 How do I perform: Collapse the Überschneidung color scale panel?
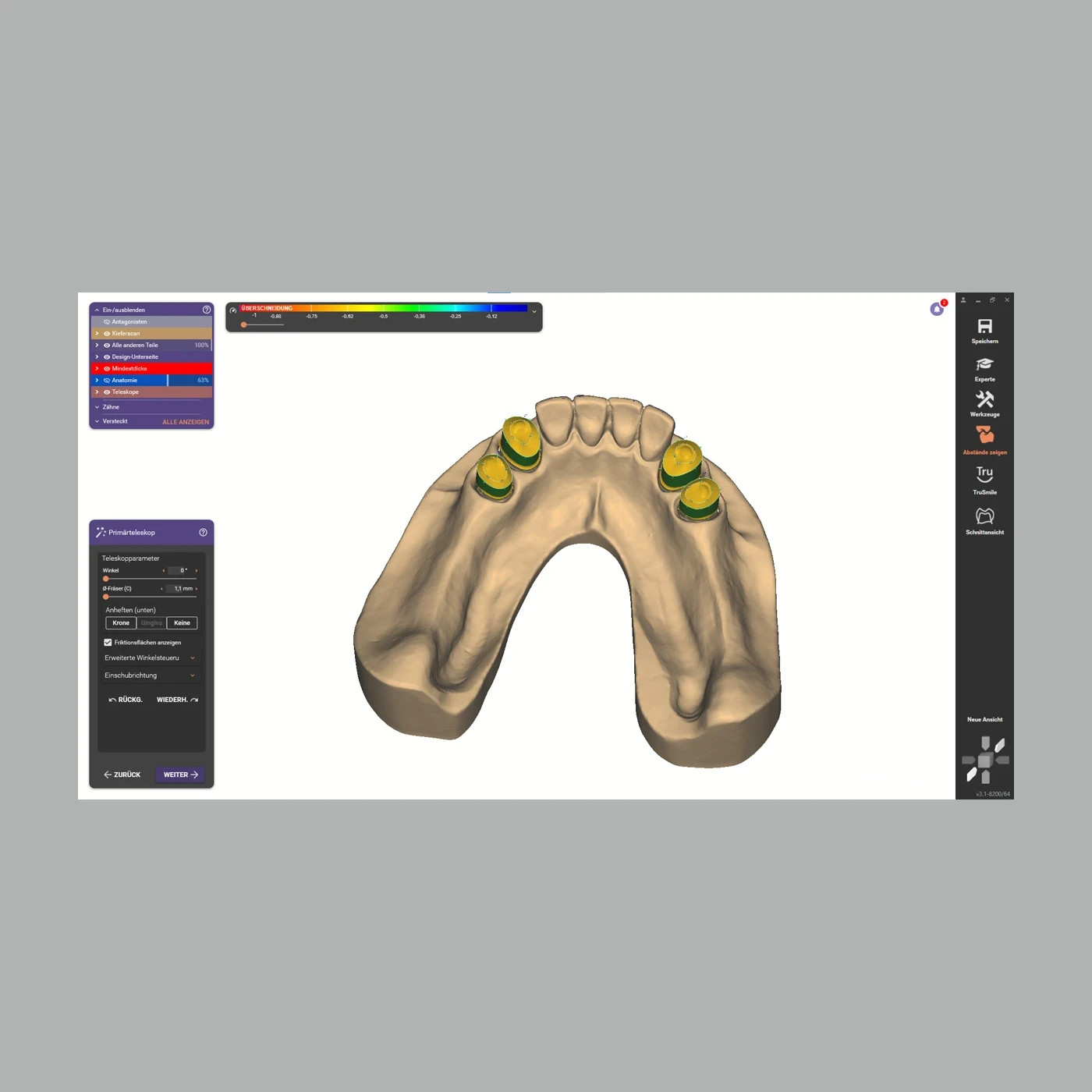click(534, 310)
